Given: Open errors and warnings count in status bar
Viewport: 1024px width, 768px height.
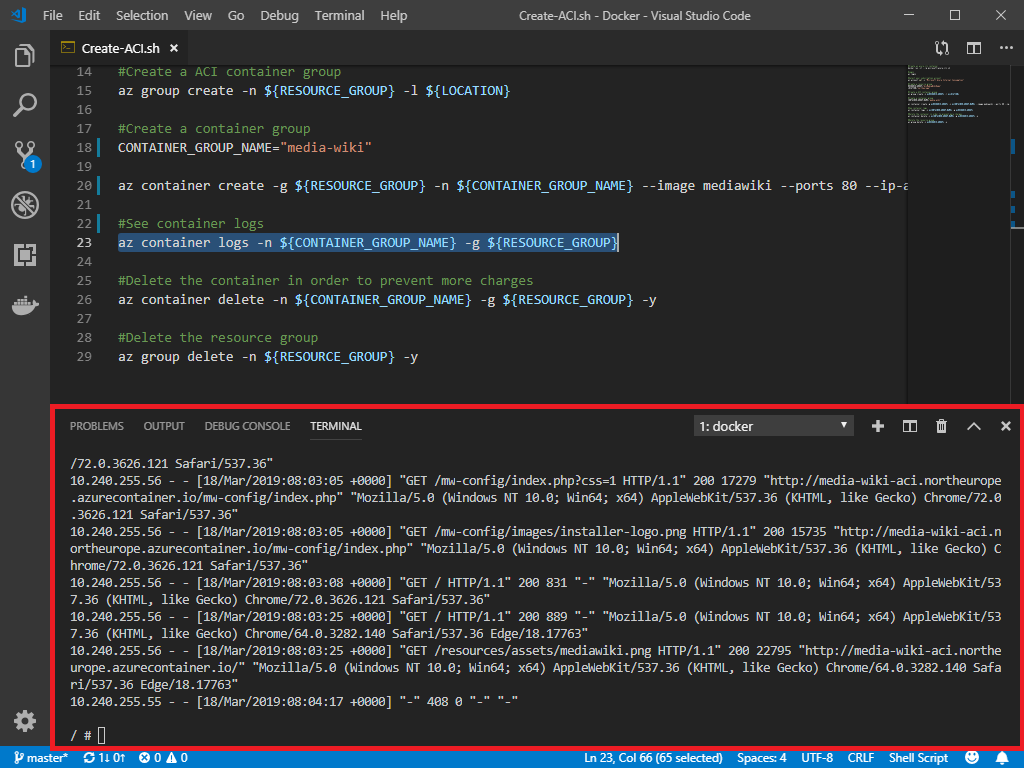Looking at the screenshot, I should tap(163, 758).
